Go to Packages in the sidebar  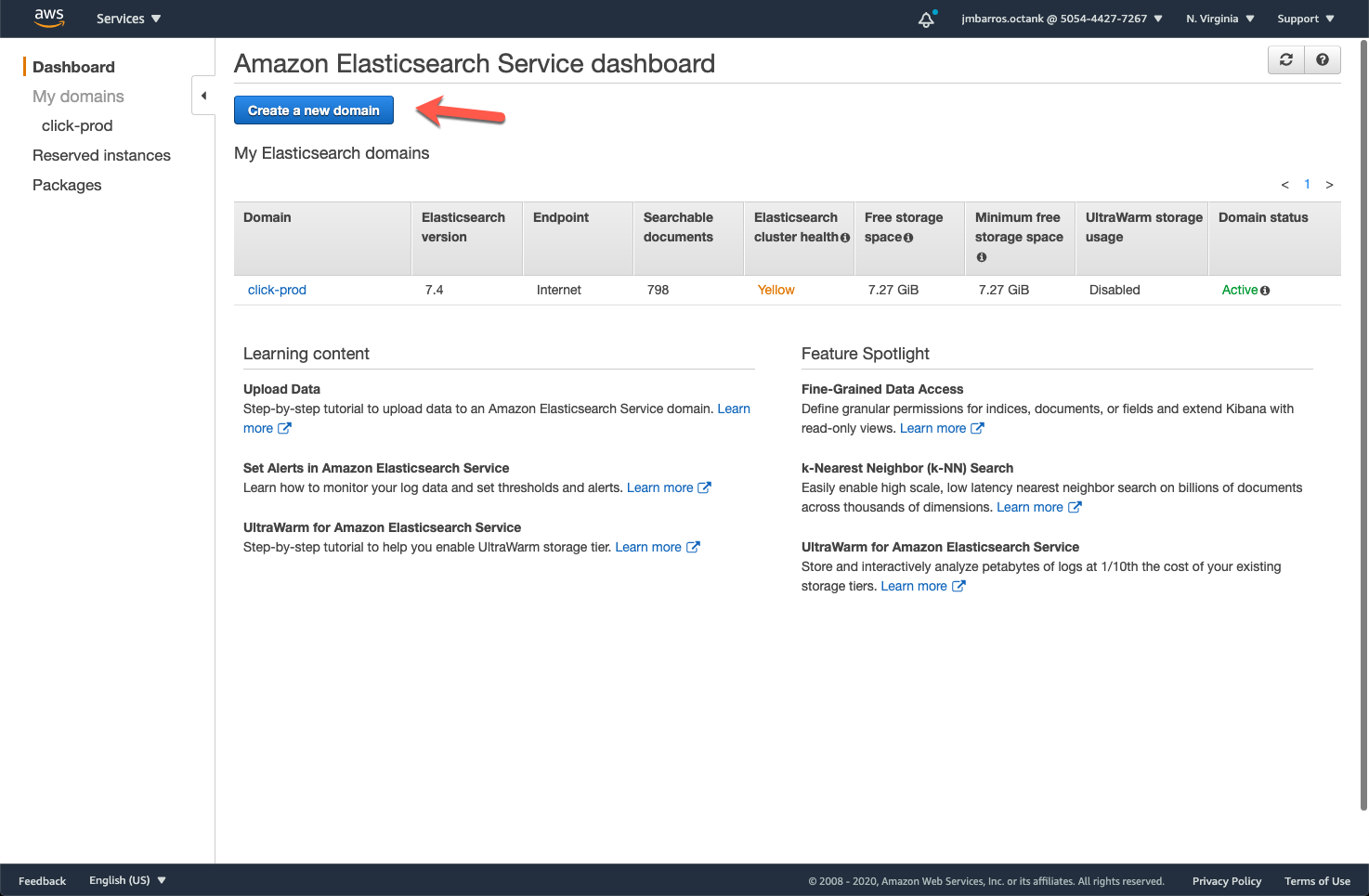pyautogui.click(x=67, y=185)
